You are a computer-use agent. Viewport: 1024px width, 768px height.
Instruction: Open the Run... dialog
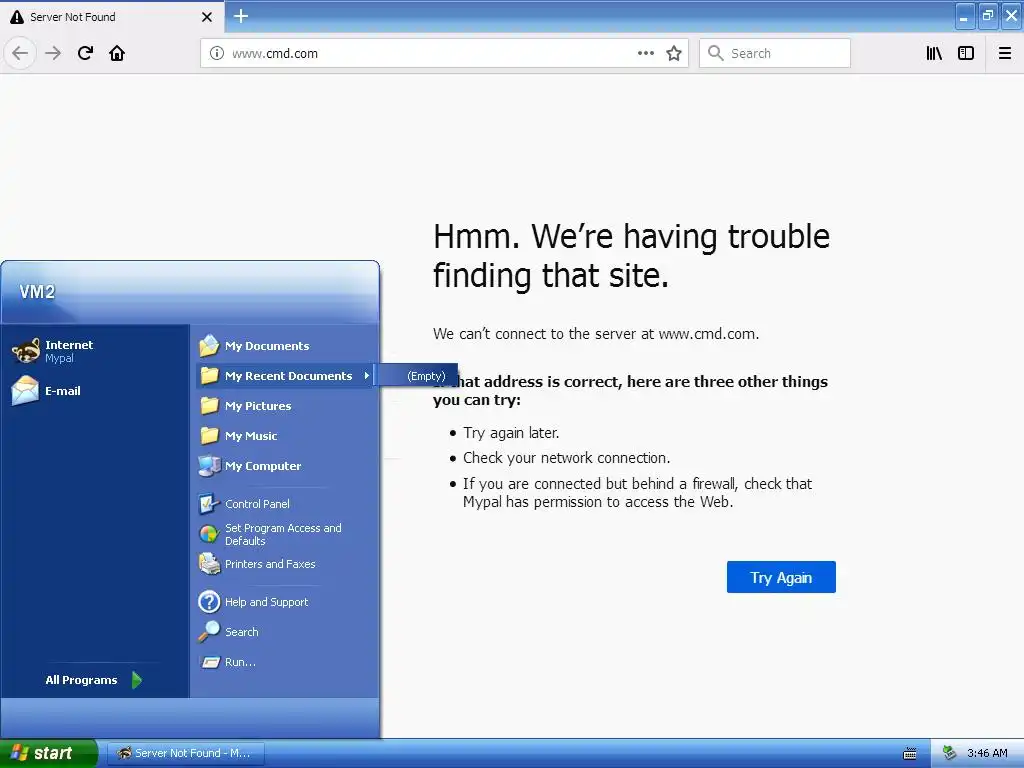point(285,662)
